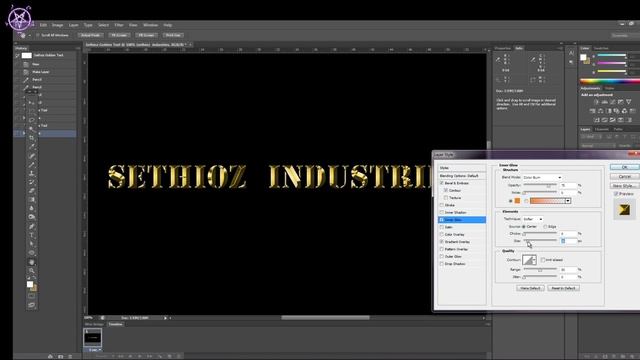Viewport: 640px width, 360px height.
Task: Select the Path Selection tool
Action: coord(32,244)
